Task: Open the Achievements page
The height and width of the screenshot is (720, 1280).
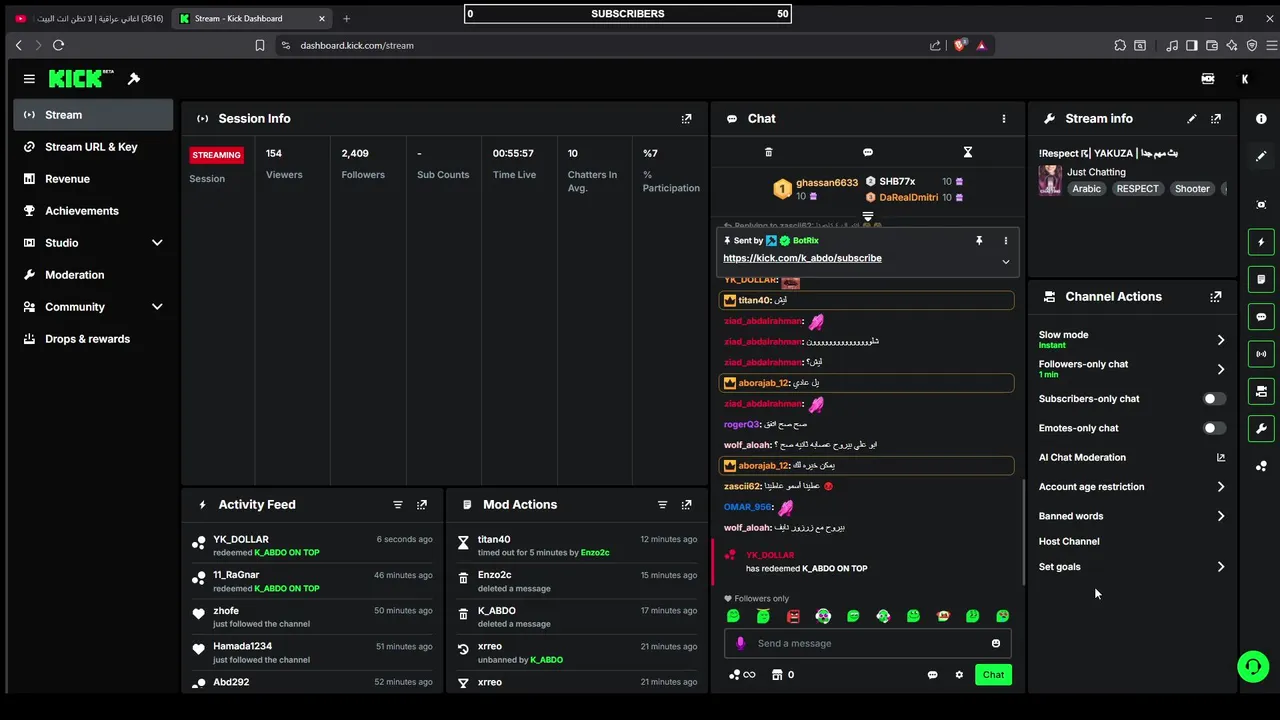Action: [x=94, y=211]
